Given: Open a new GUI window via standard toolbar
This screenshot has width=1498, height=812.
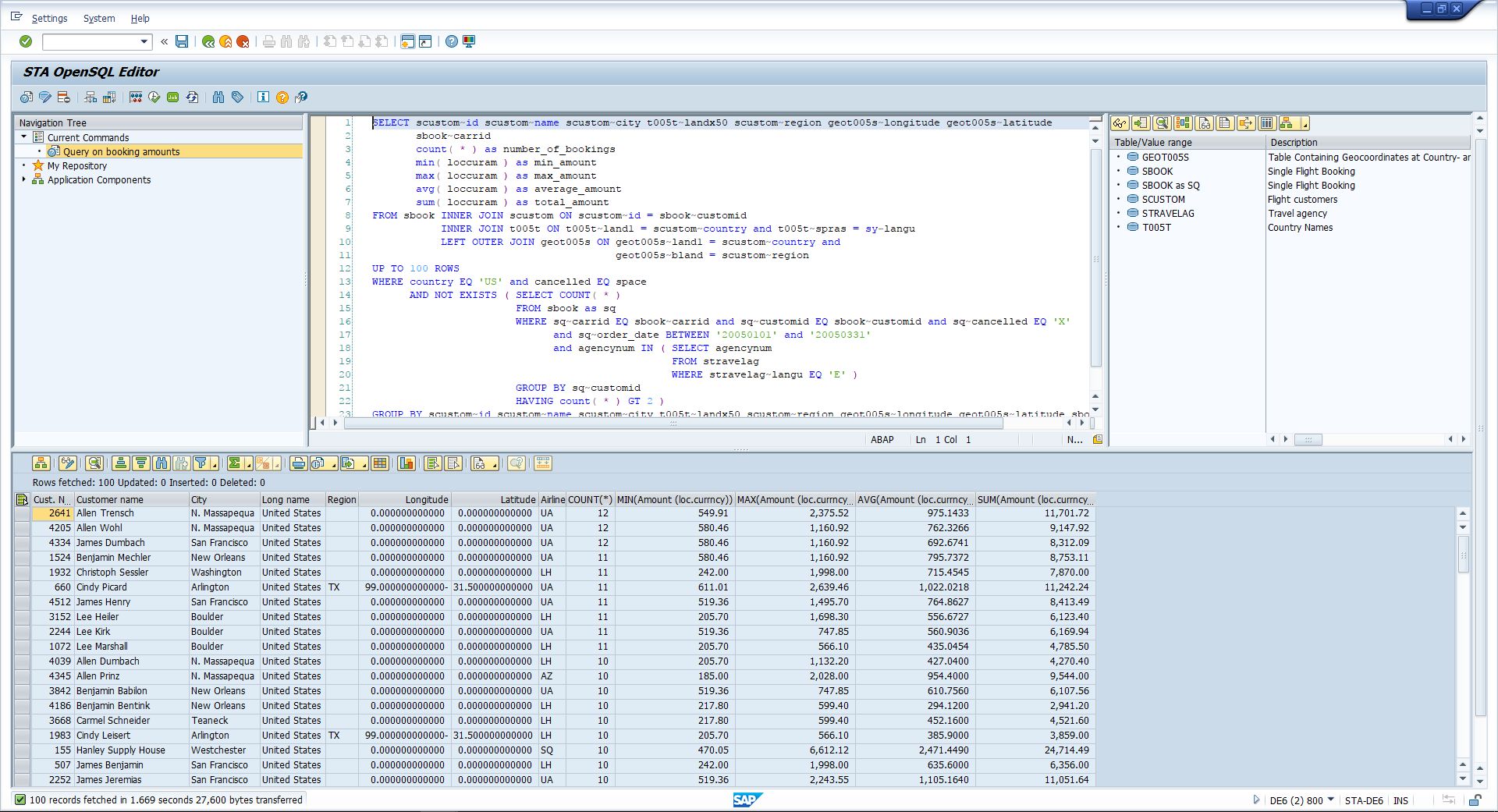Looking at the screenshot, I should tap(407, 41).
